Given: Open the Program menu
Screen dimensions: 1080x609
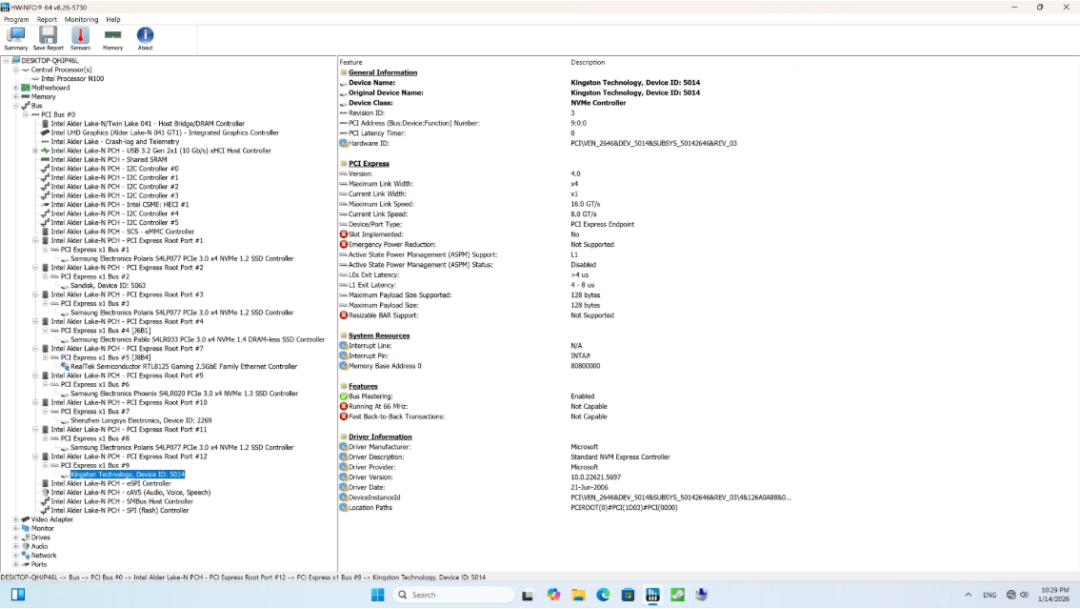Looking at the screenshot, I should pyautogui.click(x=16, y=19).
